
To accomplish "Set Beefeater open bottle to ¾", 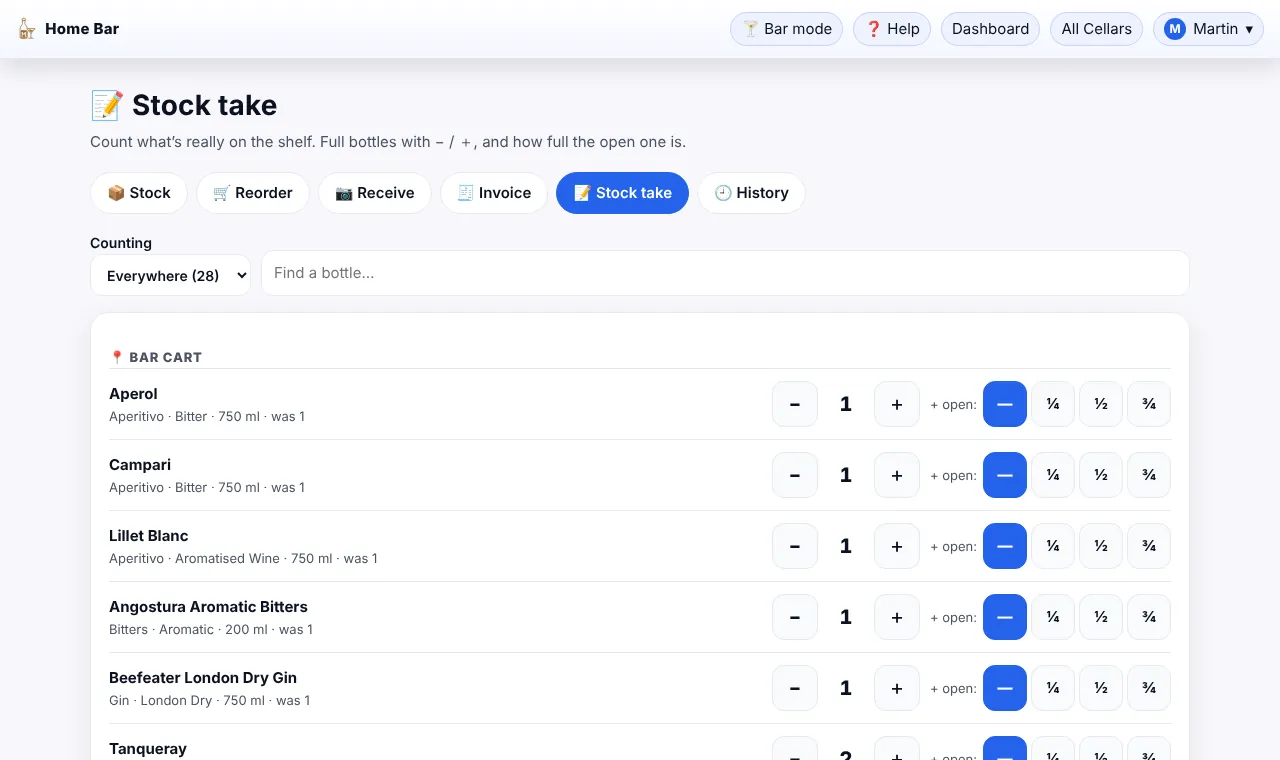I will [1149, 688].
